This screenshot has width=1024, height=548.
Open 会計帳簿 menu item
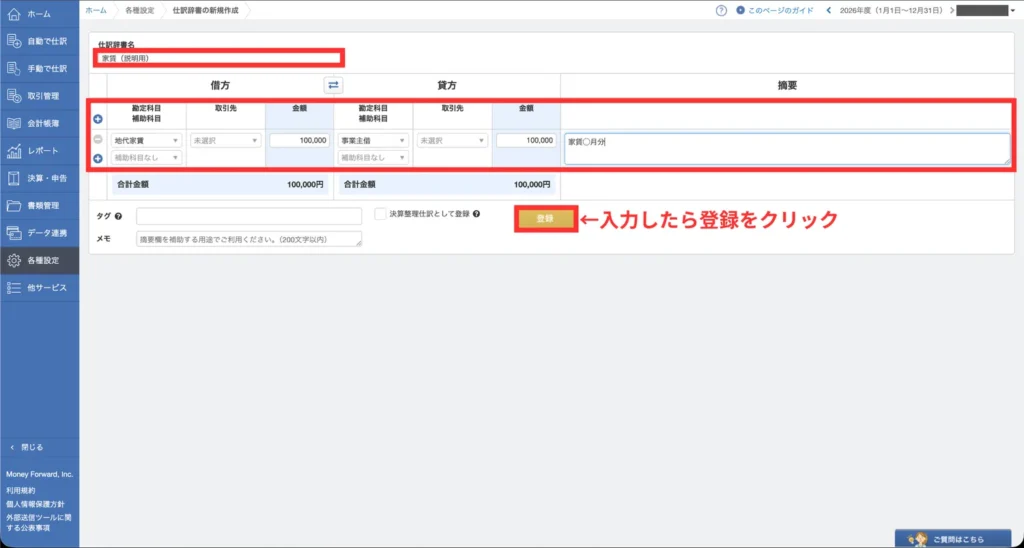tap(39, 123)
